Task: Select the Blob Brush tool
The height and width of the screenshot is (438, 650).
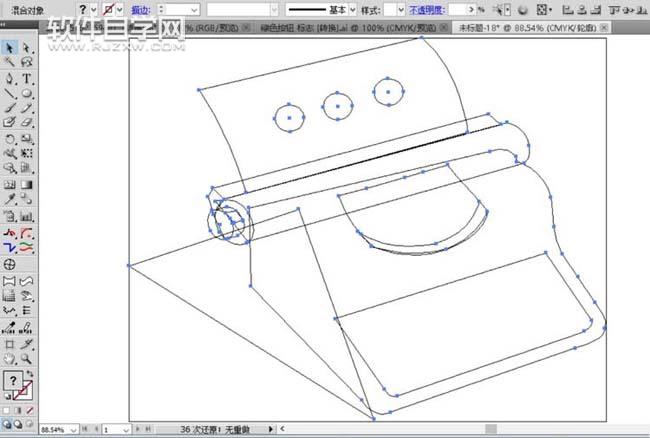Action: 9,122
